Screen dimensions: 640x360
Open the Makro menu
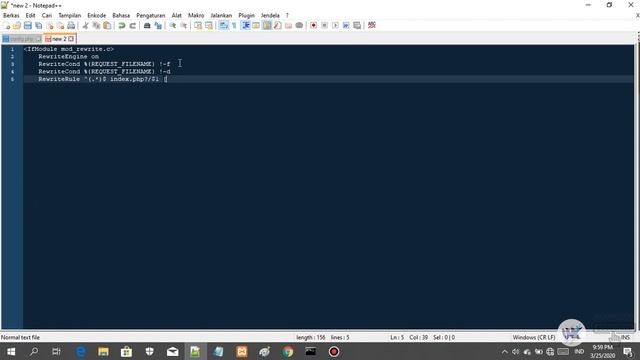coord(196,16)
